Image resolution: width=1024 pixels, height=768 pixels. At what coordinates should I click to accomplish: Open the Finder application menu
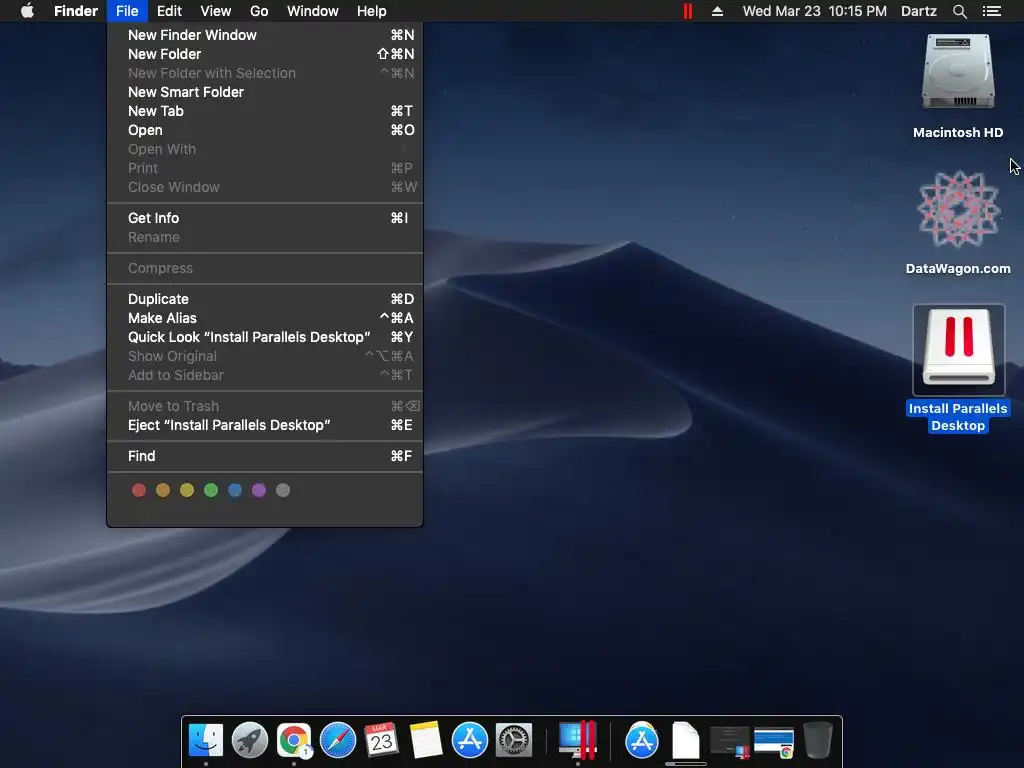76,11
